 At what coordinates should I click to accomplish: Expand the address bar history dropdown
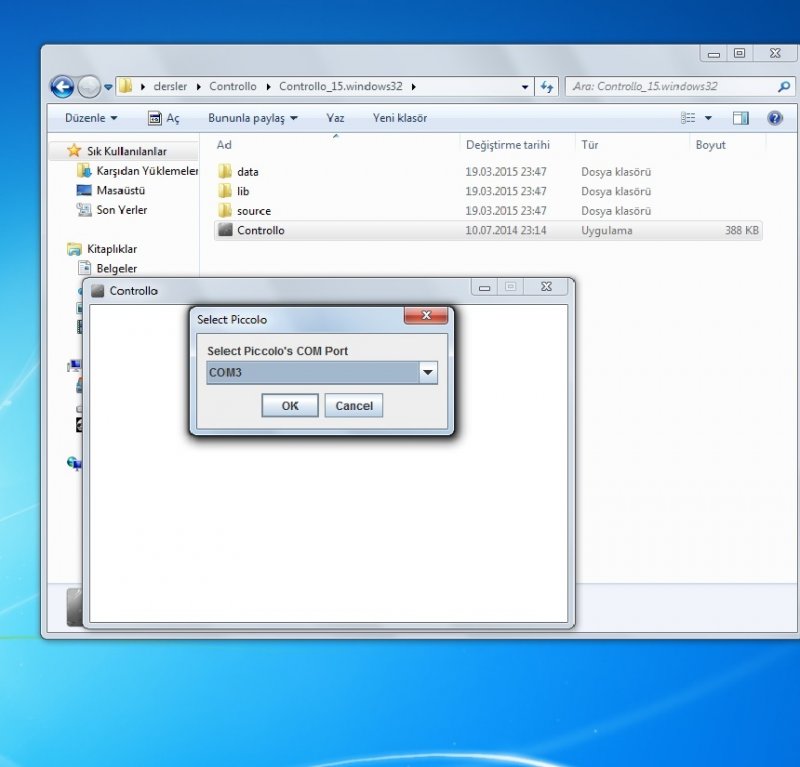click(526, 87)
